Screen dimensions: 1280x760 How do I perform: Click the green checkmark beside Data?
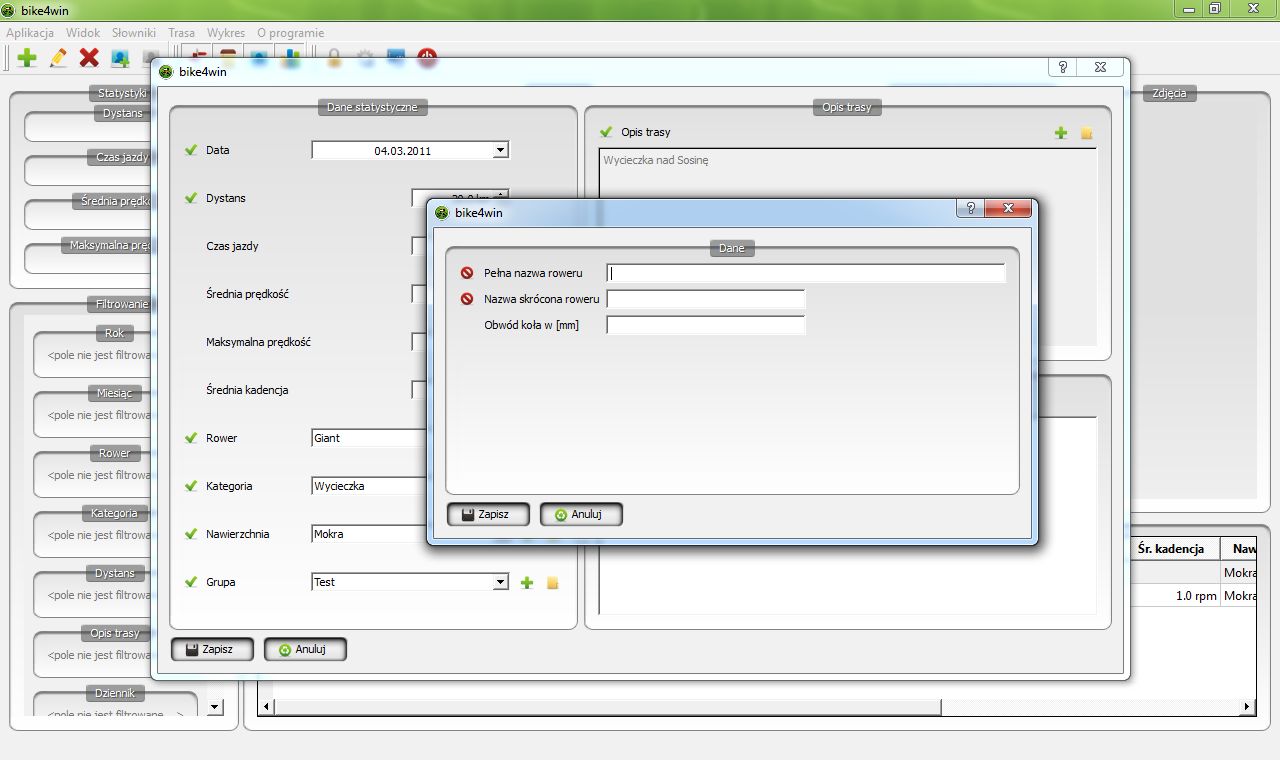[x=191, y=150]
